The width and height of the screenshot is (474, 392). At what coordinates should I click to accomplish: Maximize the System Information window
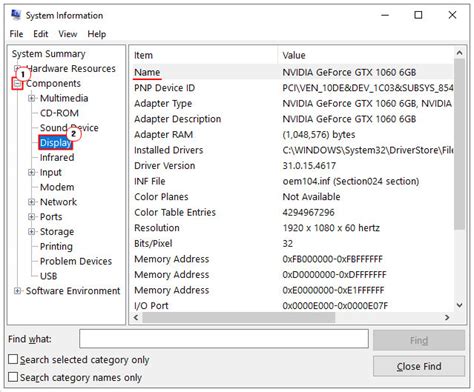point(418,15)
